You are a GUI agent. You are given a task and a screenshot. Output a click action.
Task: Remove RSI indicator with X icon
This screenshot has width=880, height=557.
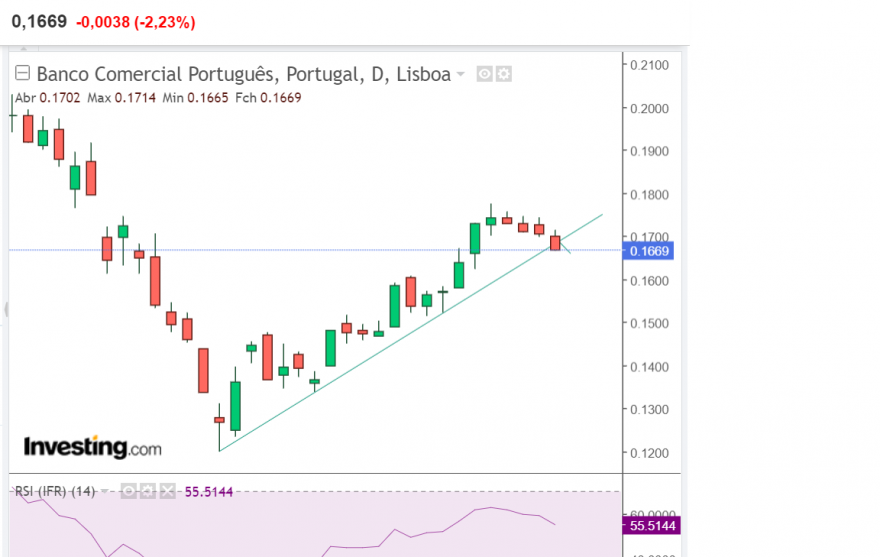pos(167,492)
